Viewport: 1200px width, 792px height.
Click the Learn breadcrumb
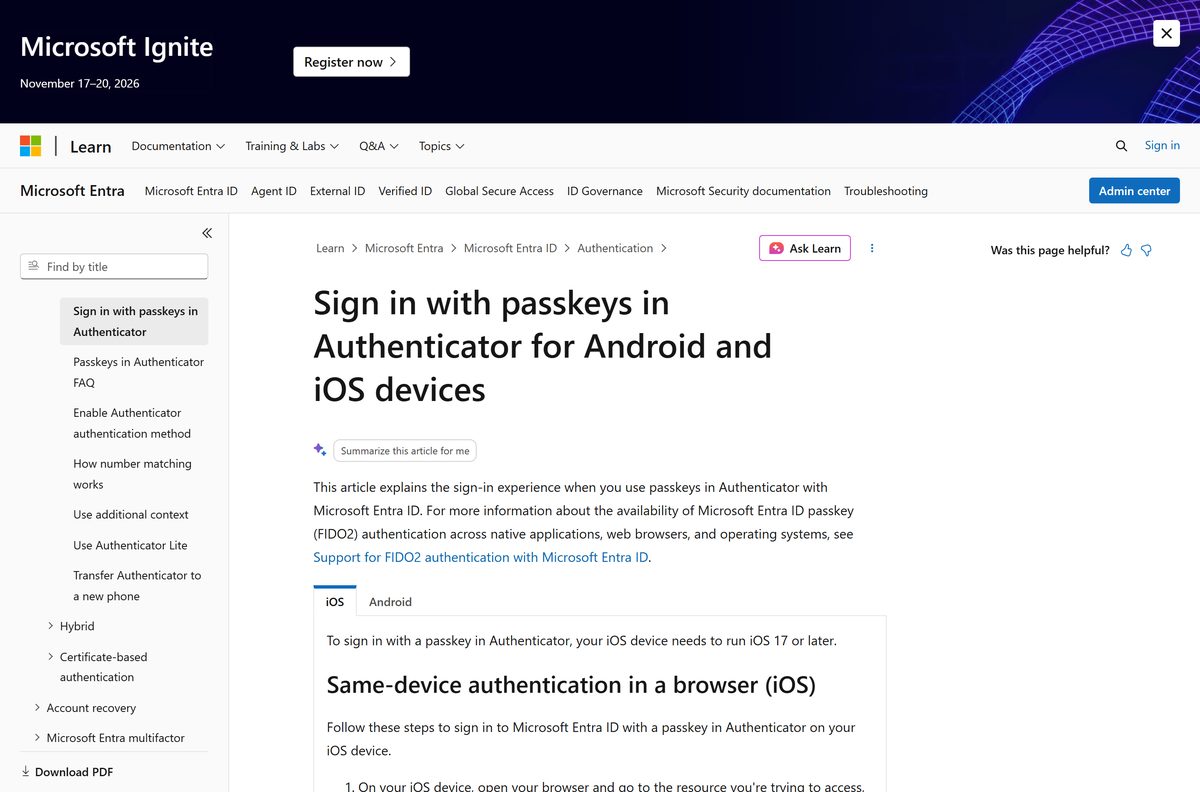(x=330, y=248)
